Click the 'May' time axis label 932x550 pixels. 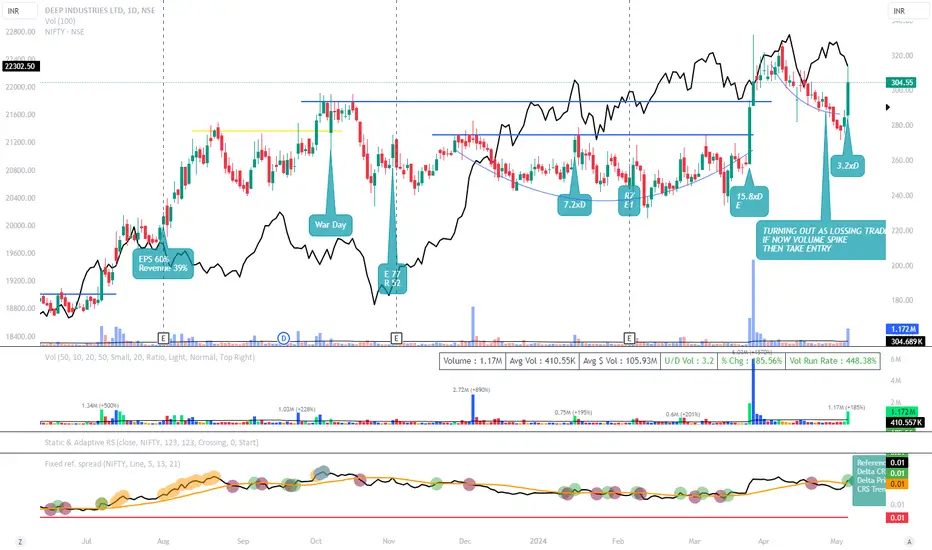[836, 541]
